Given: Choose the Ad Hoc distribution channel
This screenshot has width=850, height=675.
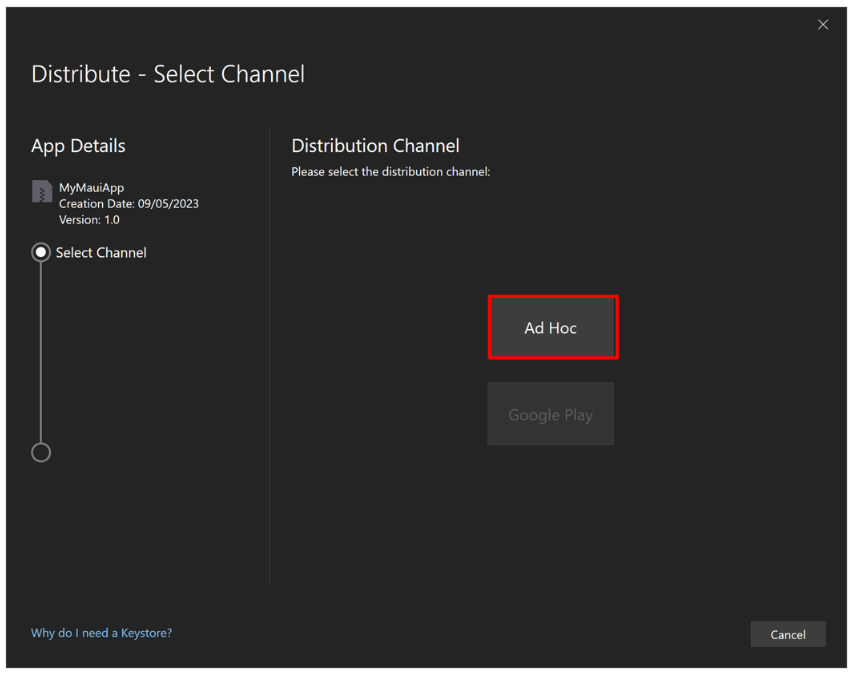Looking at the screenshot, I should pyautogui.click(x=552, y=327).
